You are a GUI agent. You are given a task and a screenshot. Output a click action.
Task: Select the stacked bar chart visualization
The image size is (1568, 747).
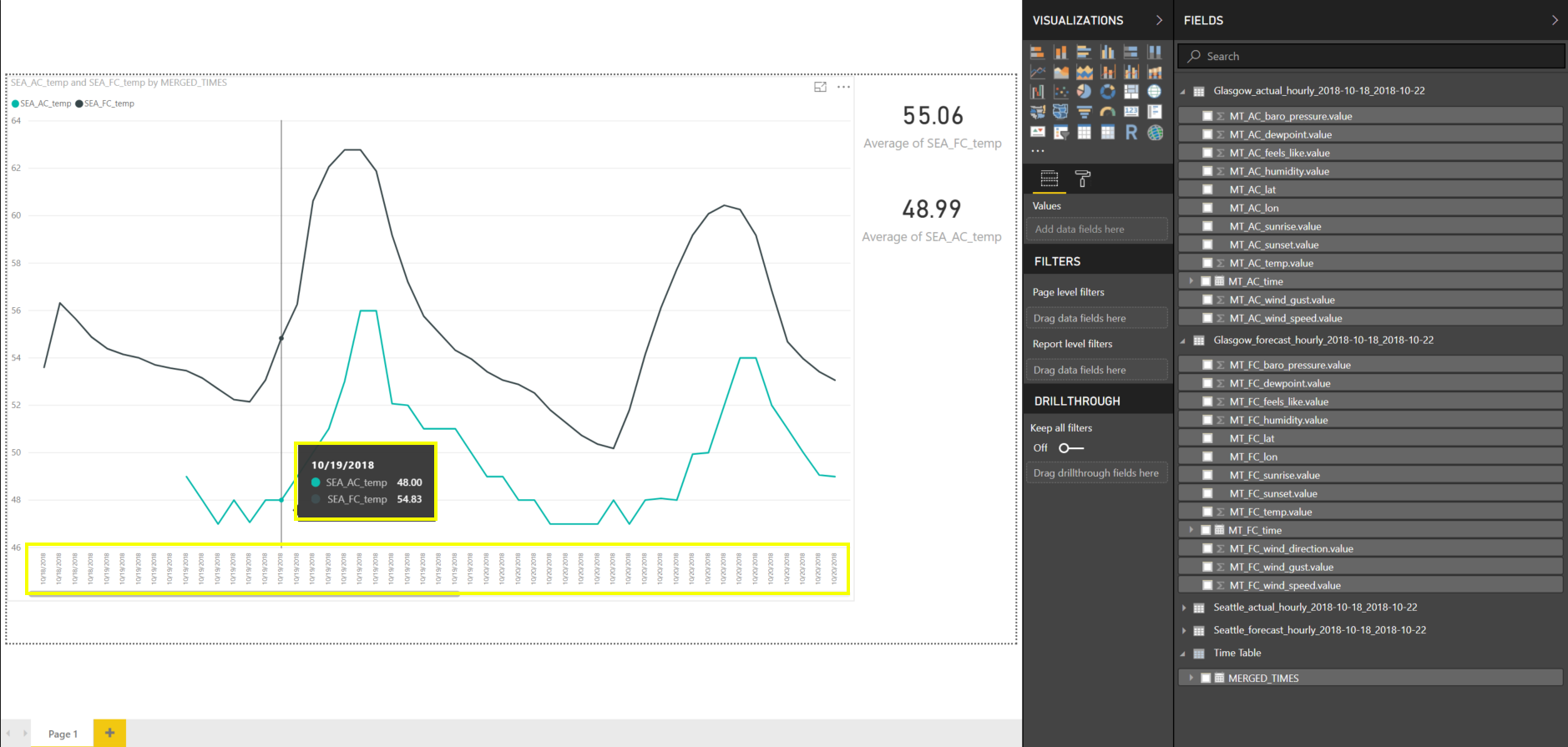coord(1037,52)
